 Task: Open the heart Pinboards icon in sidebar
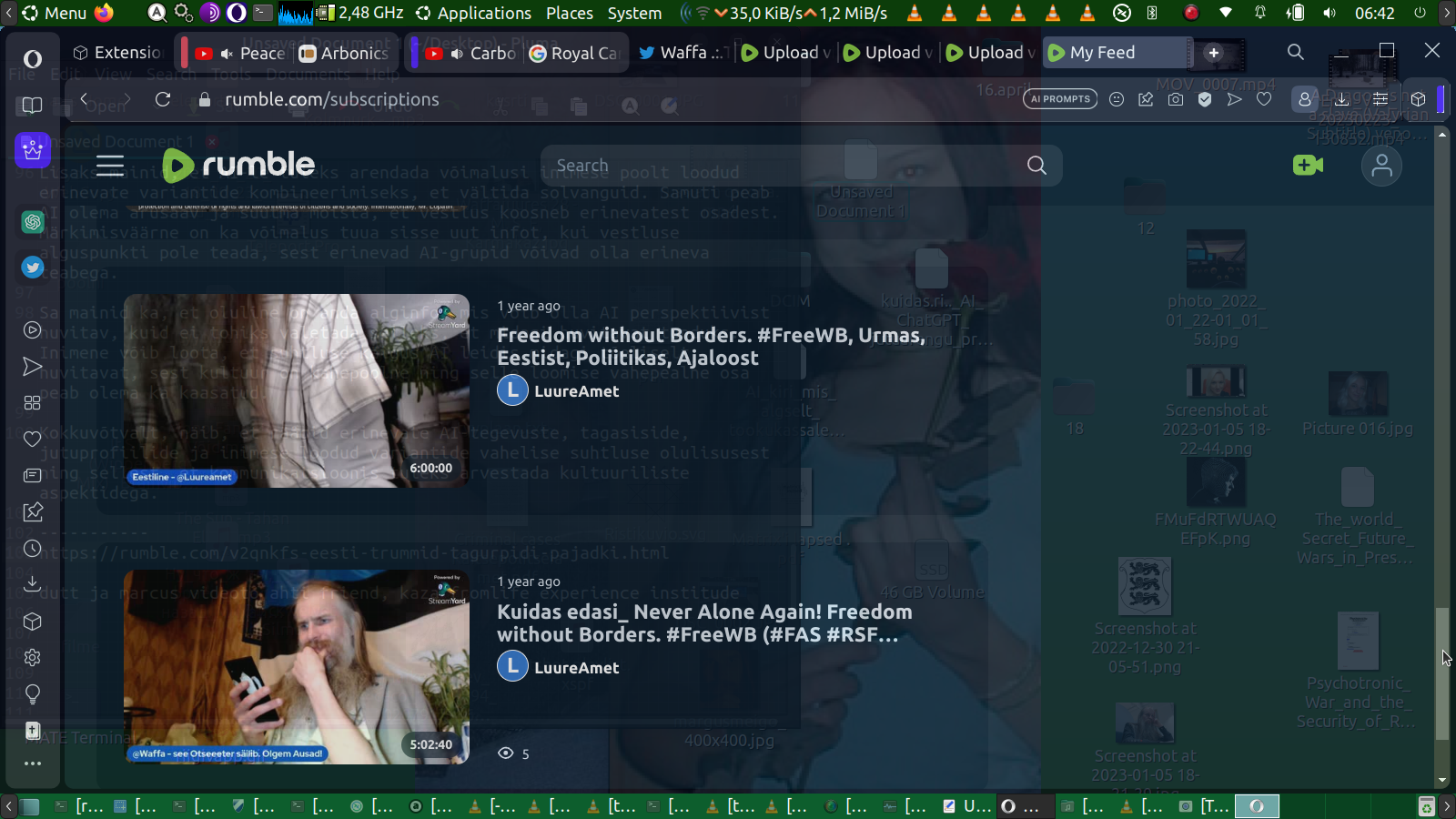(33, 440)
